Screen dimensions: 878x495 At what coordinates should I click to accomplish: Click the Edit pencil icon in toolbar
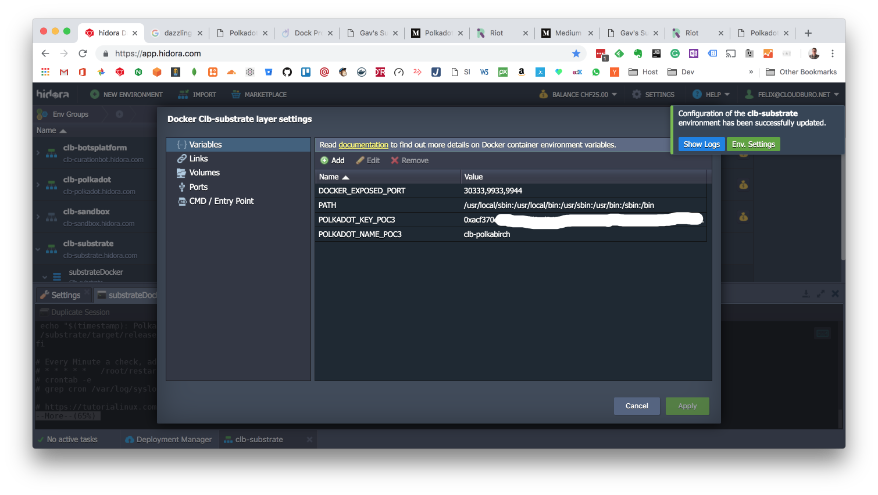pyautogui.click(x=361, y=160)
